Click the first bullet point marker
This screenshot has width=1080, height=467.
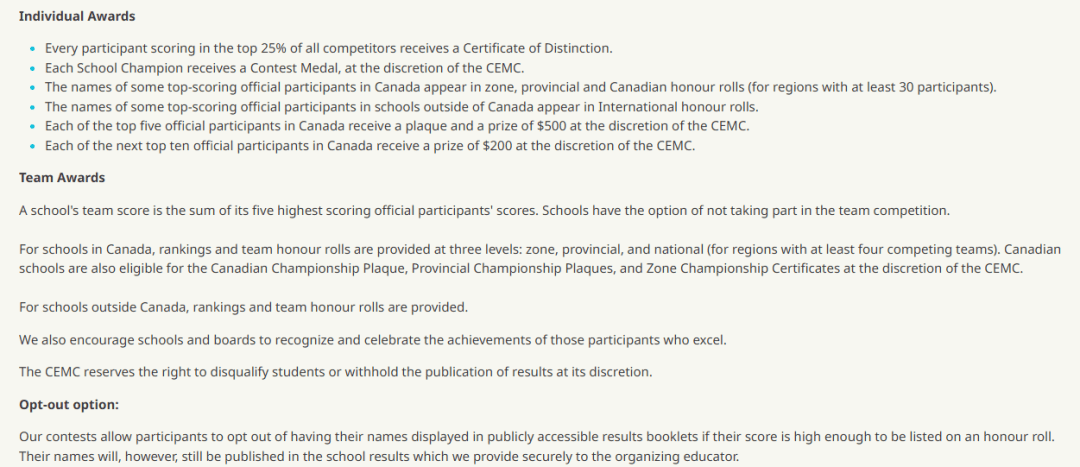tap(32, 49)
